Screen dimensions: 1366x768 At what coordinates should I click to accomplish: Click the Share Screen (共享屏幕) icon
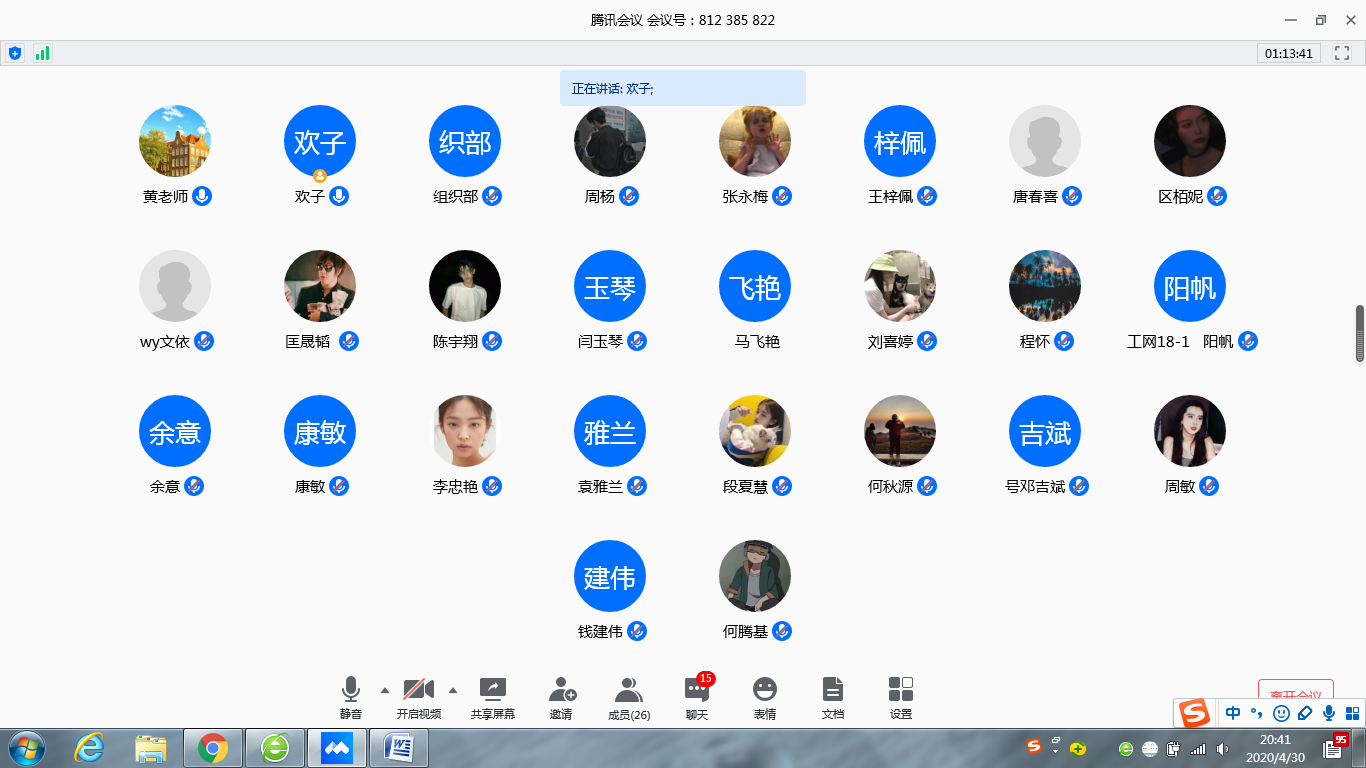pyautogui.click(x=492, y=690)
